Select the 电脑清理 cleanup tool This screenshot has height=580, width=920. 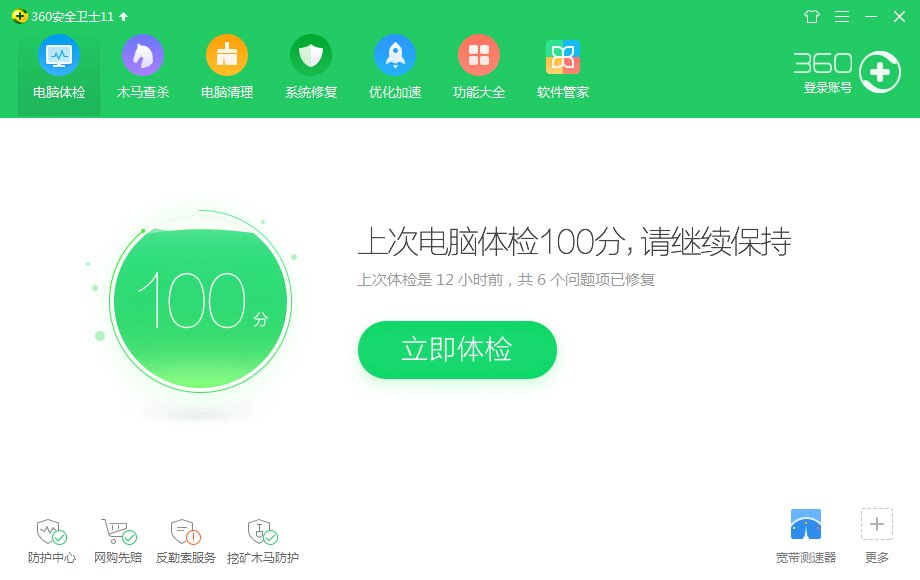(x=226, y=68)
